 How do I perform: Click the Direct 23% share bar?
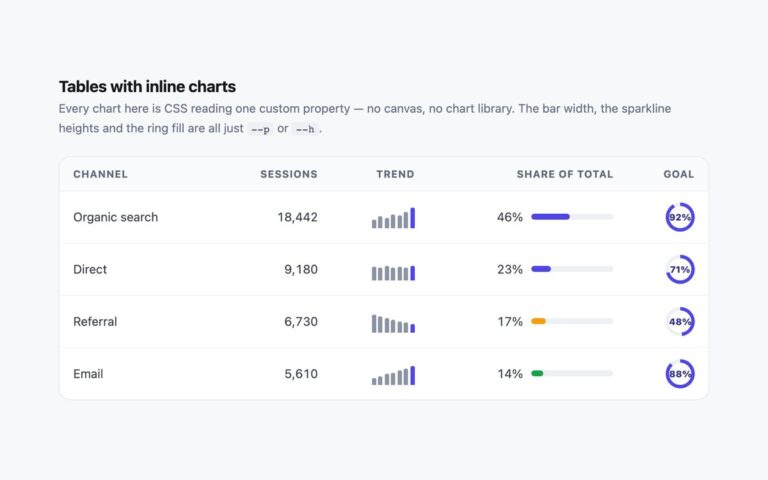tap(572, 269)
